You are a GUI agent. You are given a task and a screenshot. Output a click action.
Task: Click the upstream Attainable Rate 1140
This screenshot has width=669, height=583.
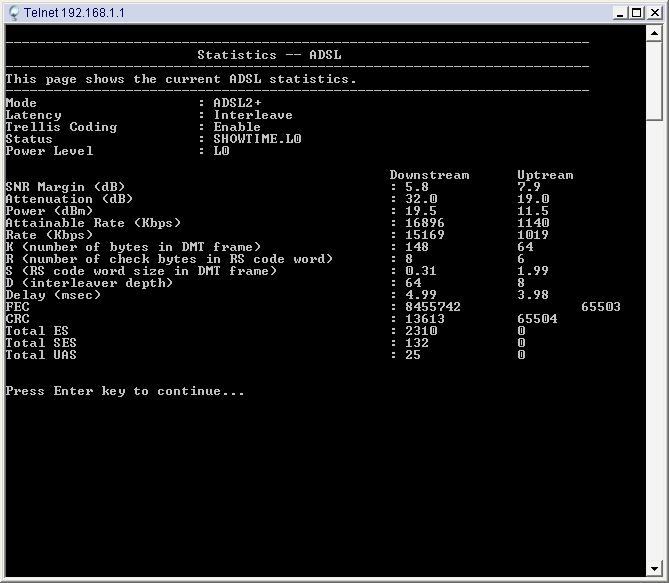coord(533,223)
